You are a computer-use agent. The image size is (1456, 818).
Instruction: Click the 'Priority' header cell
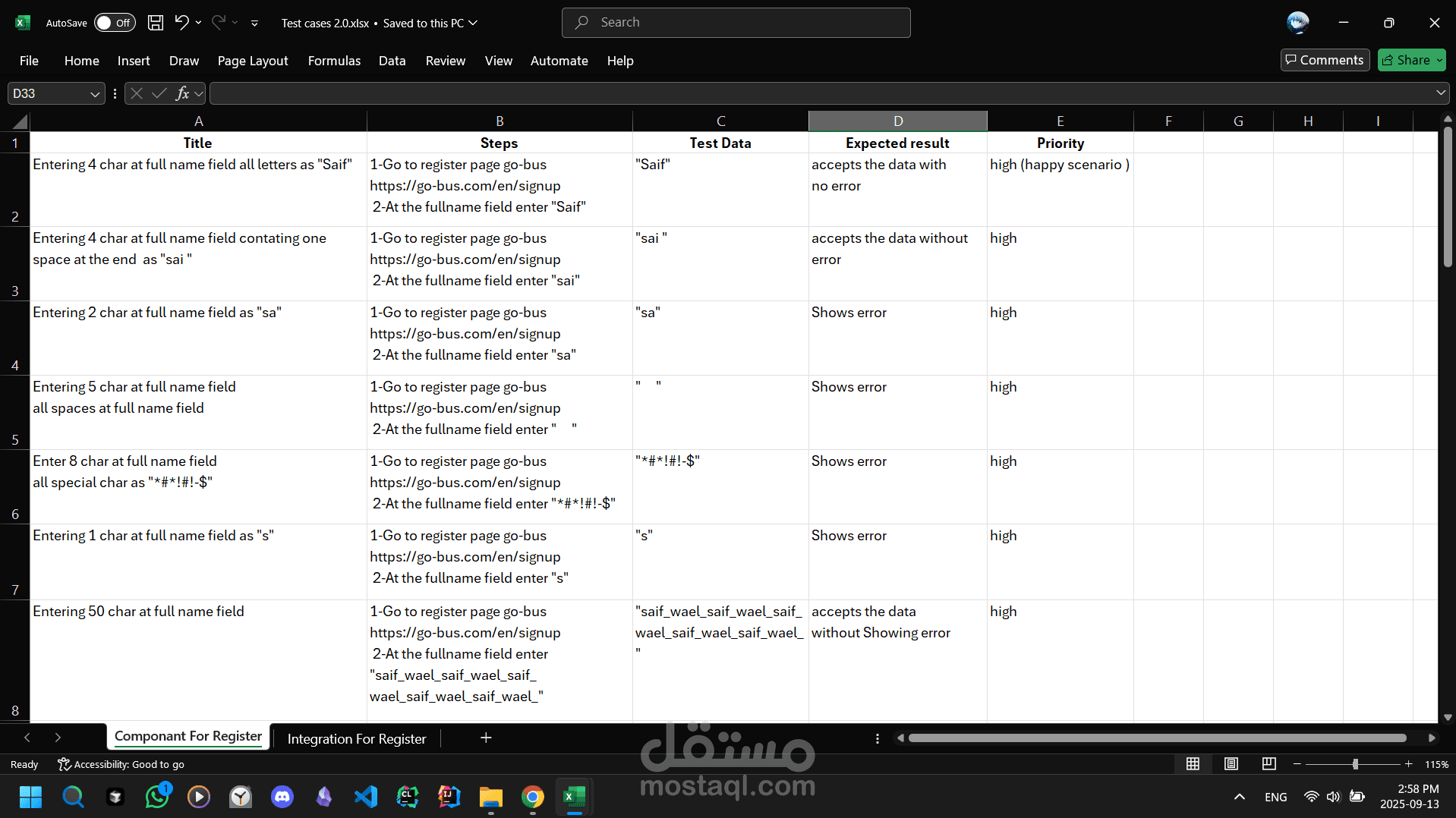coord(1060,143)
